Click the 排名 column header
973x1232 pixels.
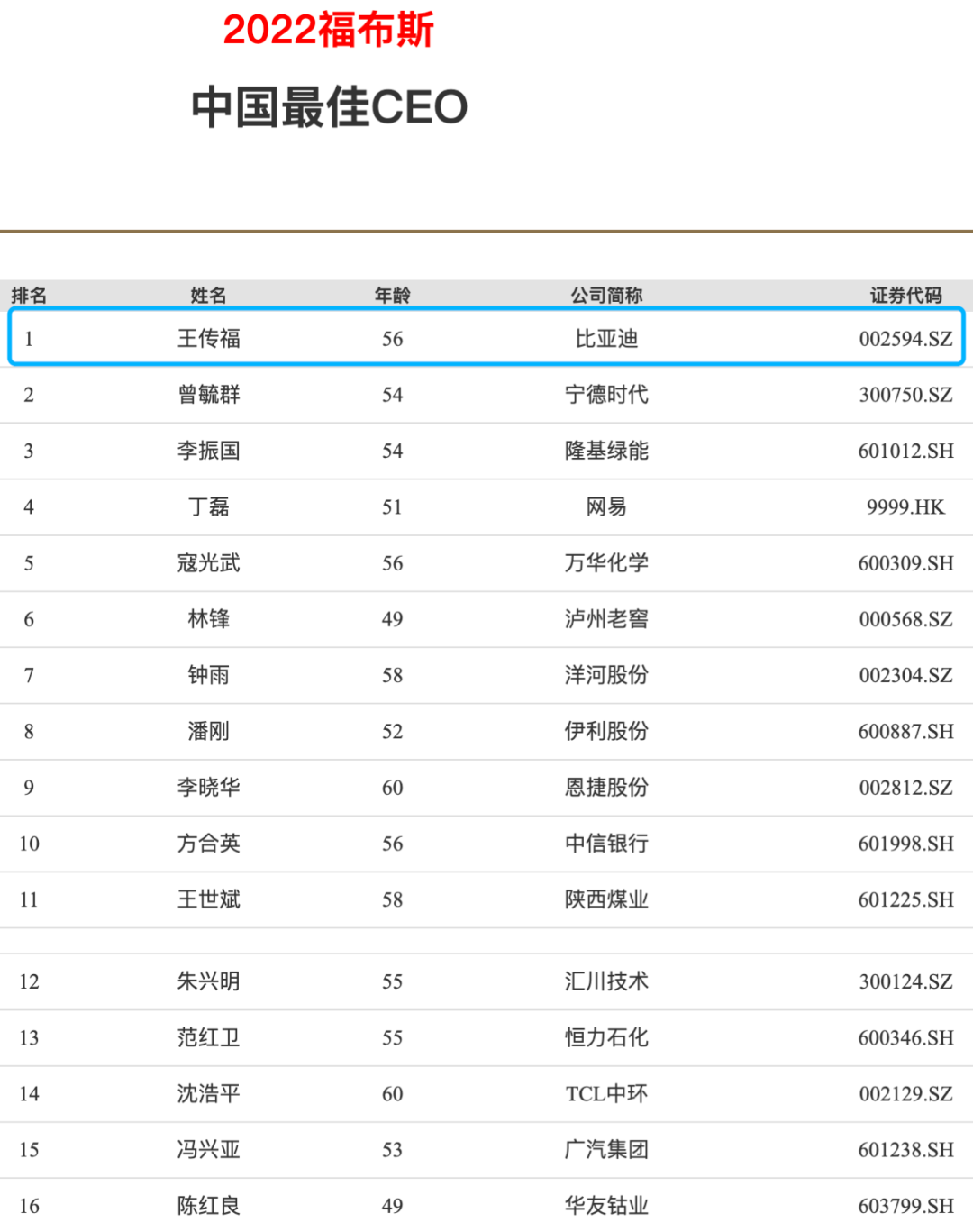[x=29, y=295]
